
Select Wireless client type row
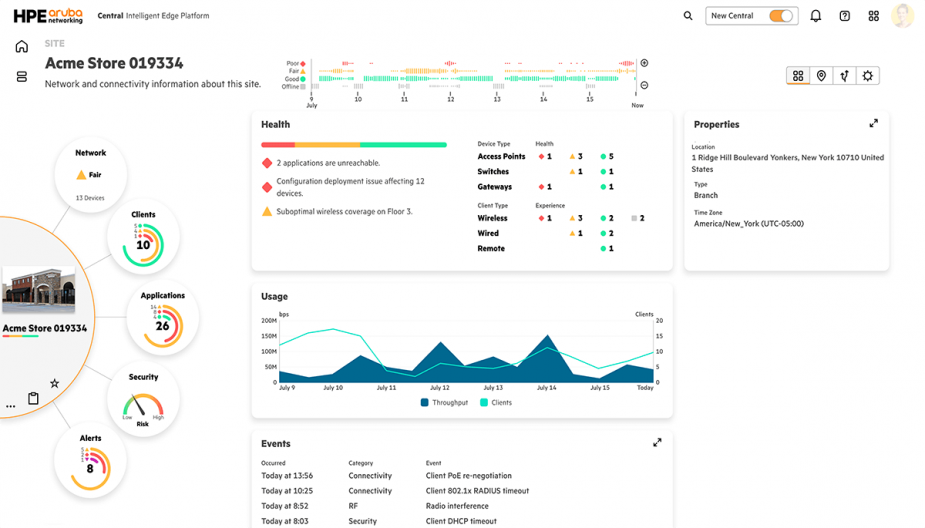560,218
